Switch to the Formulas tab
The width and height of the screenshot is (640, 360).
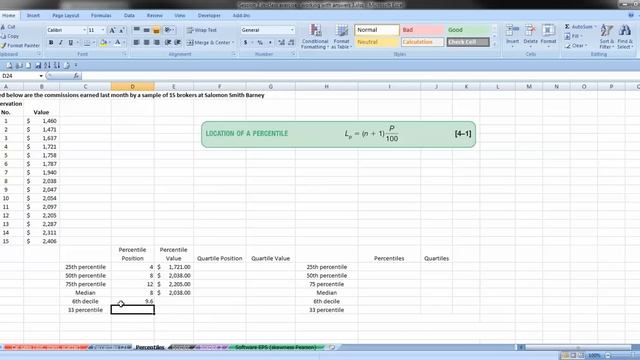coord(101,16)
